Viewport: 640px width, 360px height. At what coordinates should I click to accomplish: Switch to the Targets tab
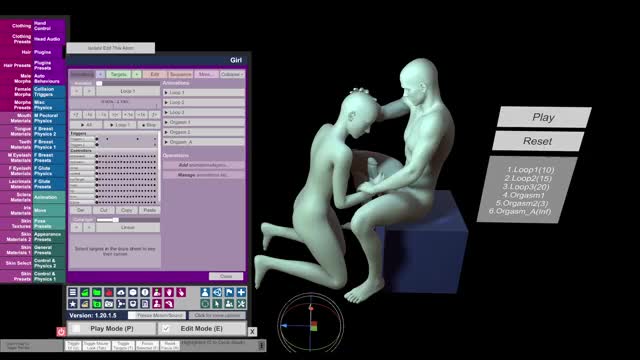tap(118, 74)
